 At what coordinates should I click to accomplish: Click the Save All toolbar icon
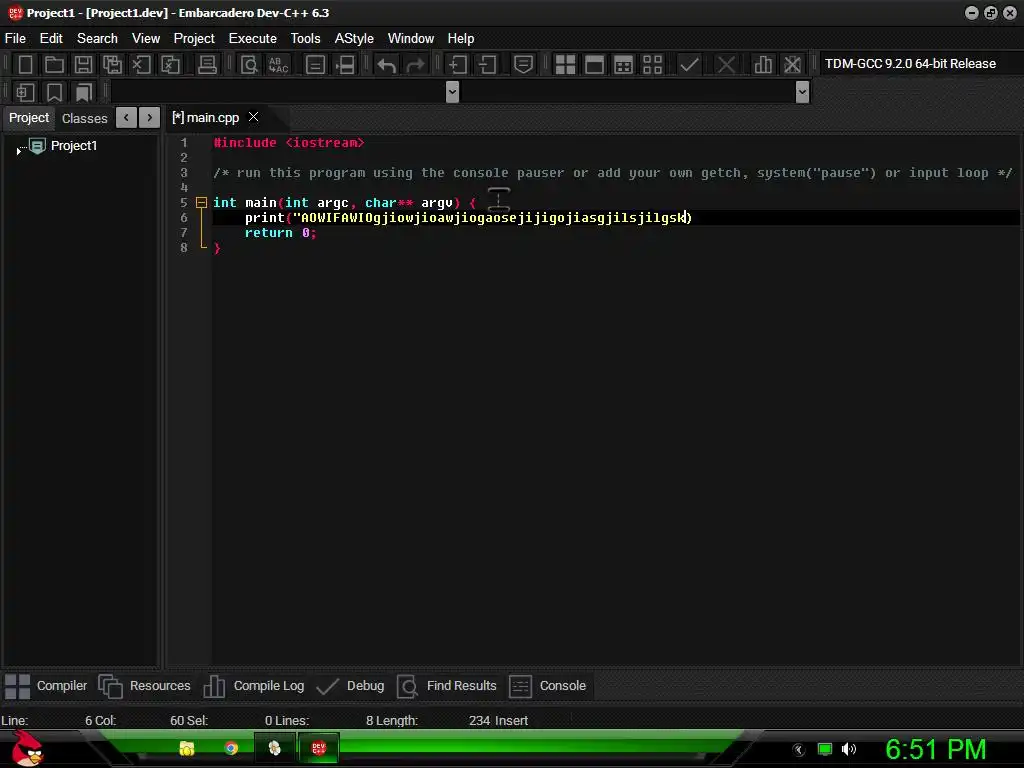[x=112, y=64]
